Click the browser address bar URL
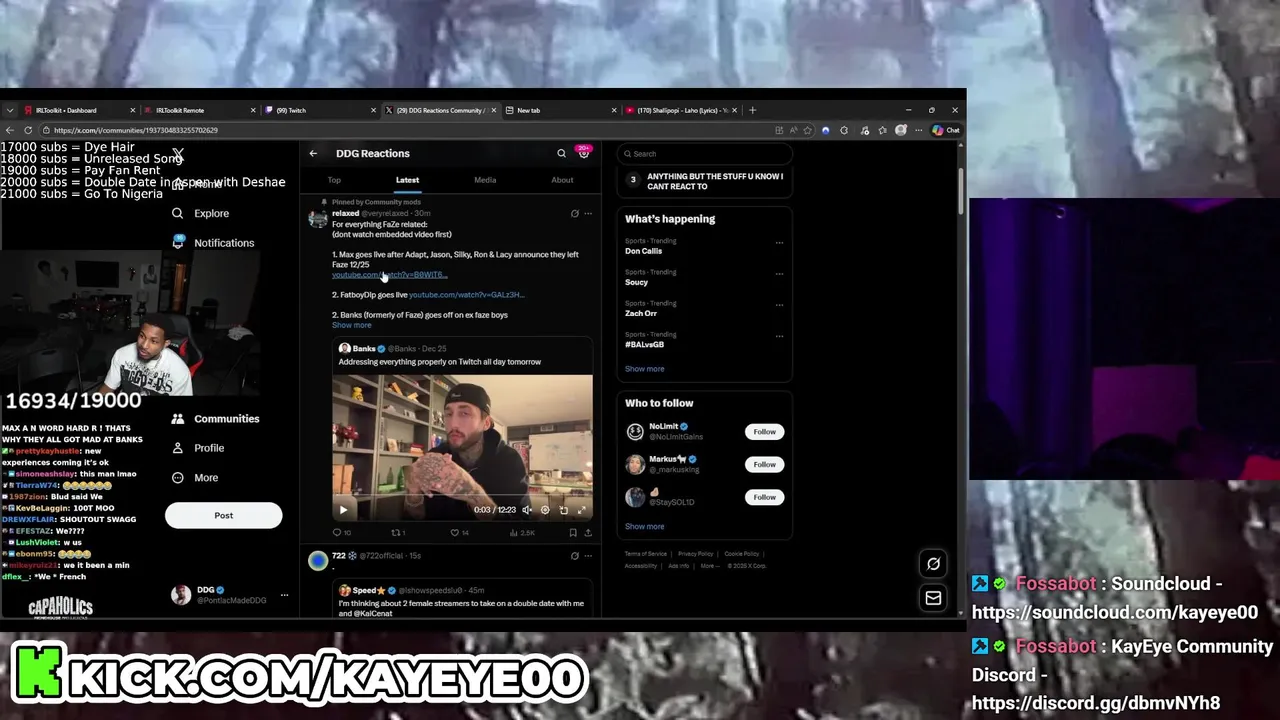Viewport: 1280px width, 720px height. pos(136,130)
